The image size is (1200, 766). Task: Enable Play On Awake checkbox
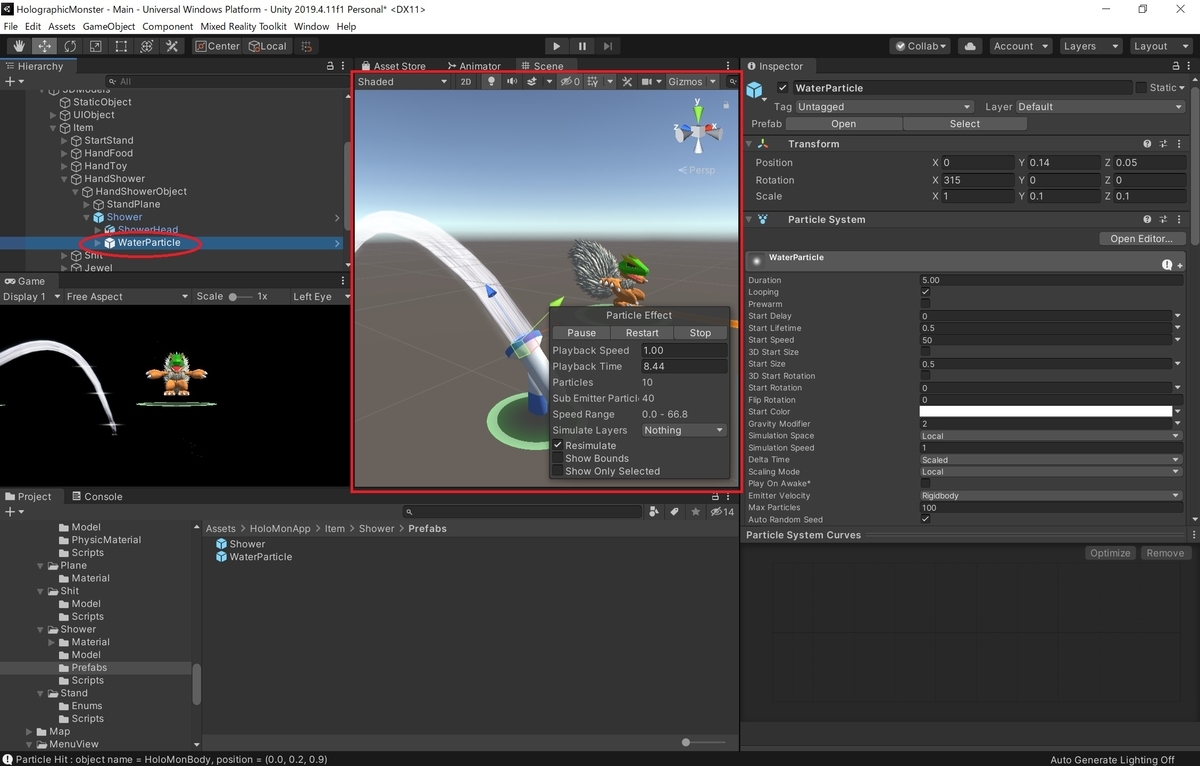click(x=925, y=484)
